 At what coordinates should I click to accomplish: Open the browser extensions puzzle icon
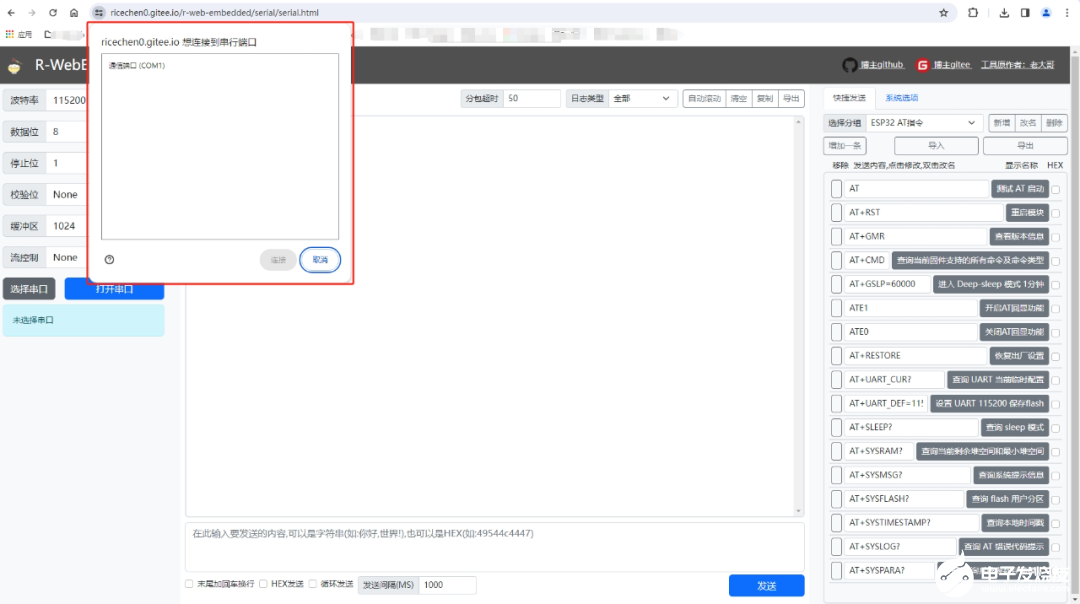[973, 13]
